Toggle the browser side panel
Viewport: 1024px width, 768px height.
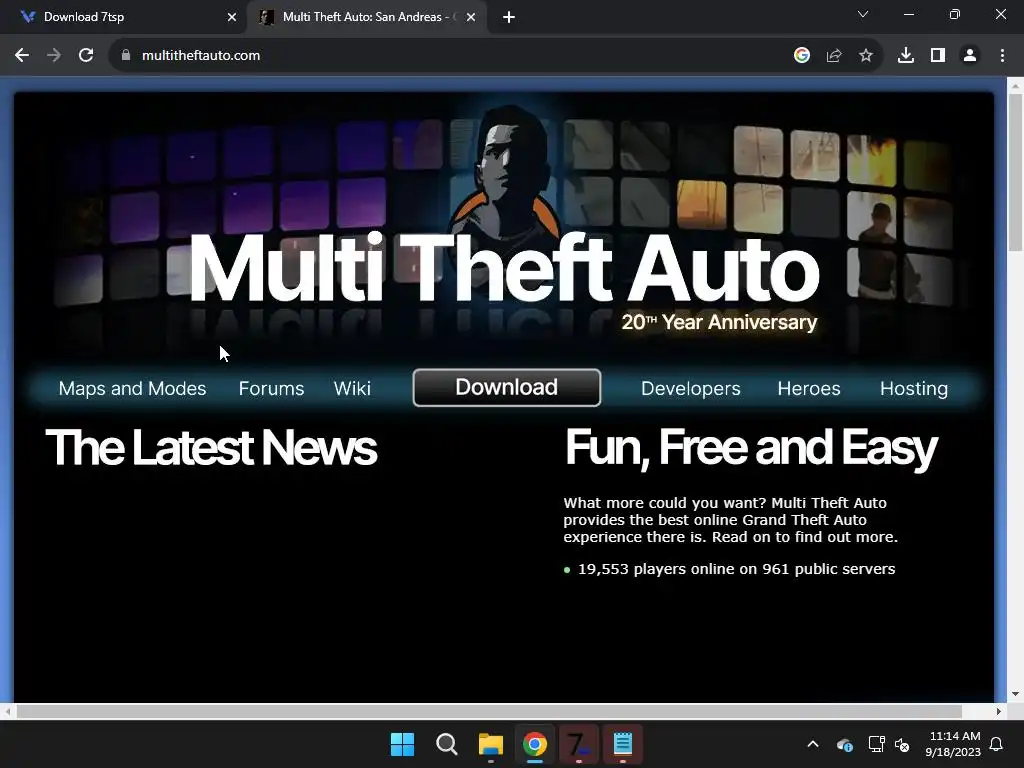(x=938, y=56)
